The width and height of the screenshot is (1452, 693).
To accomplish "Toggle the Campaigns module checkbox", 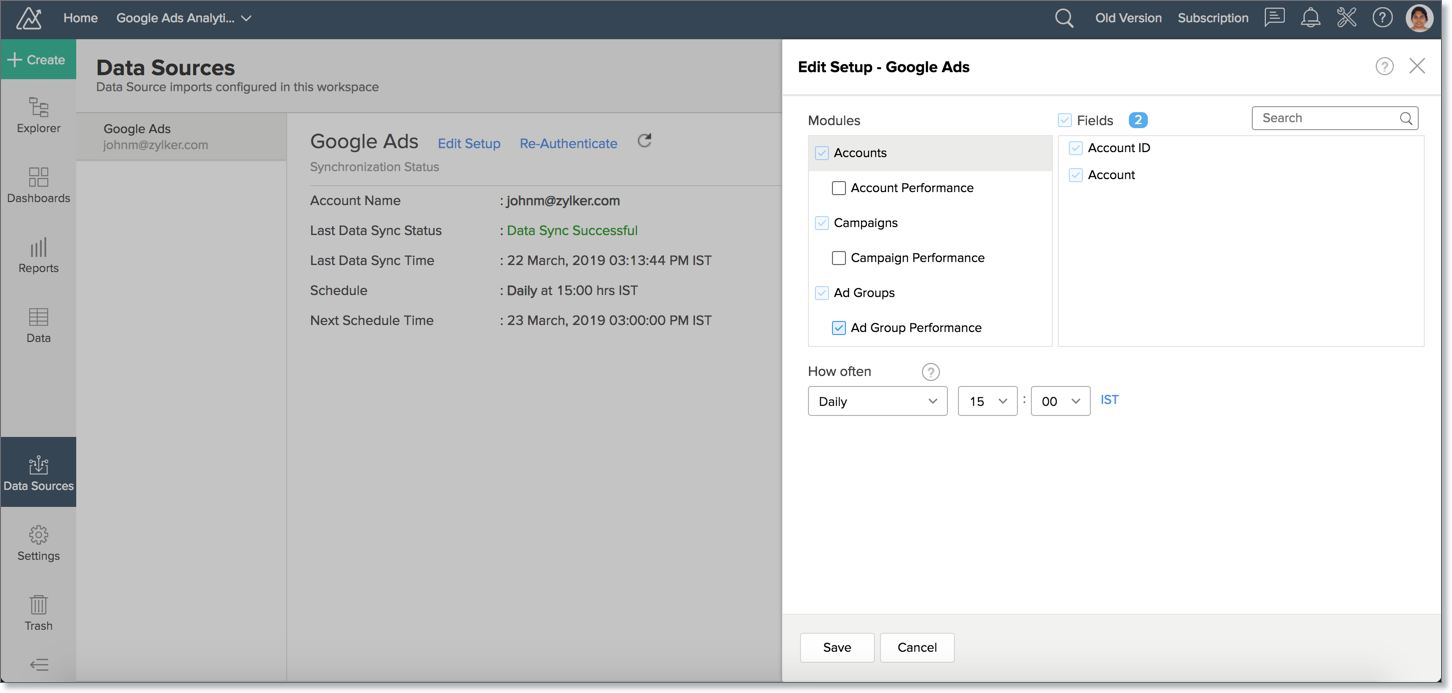I will tap(822, 223).
